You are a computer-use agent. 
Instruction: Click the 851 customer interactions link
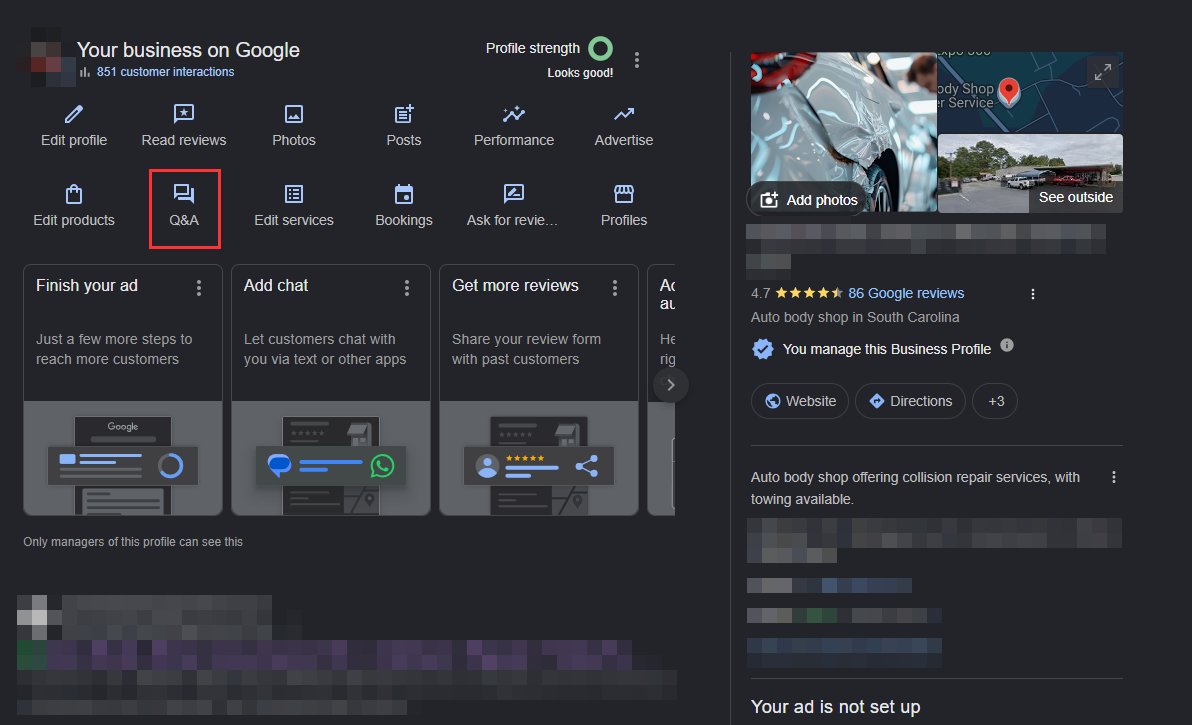click(x=165, y=71)
